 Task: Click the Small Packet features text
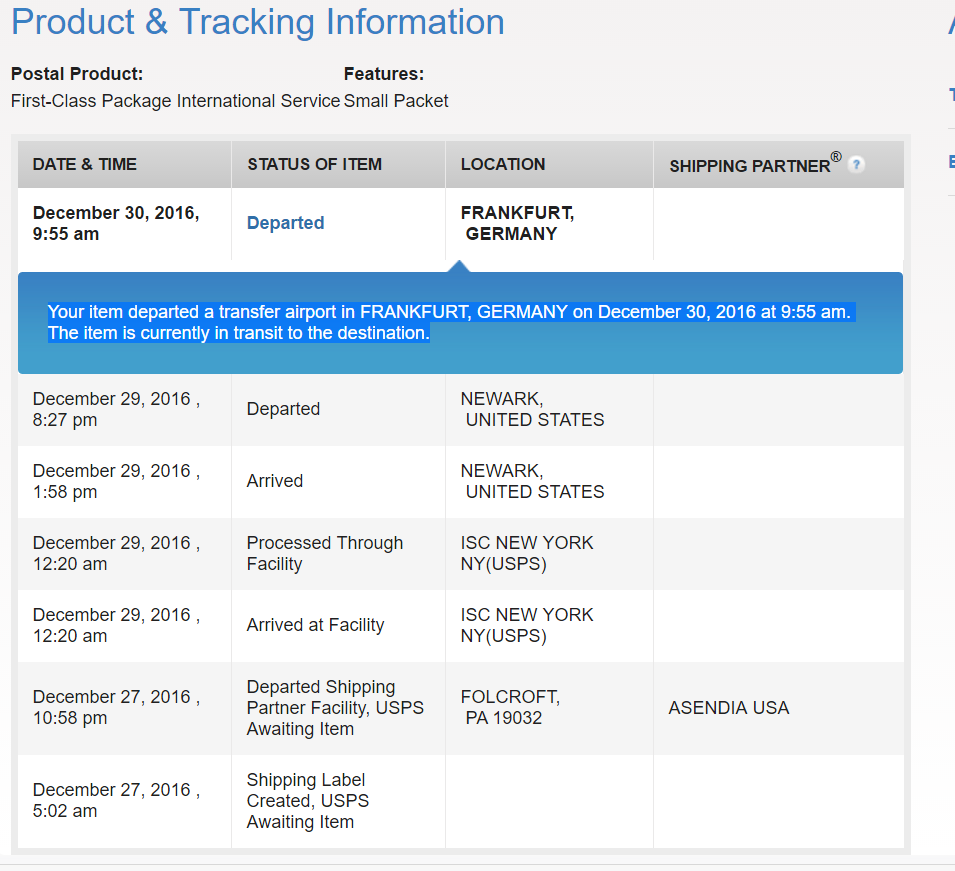click(x=396, y=100)
